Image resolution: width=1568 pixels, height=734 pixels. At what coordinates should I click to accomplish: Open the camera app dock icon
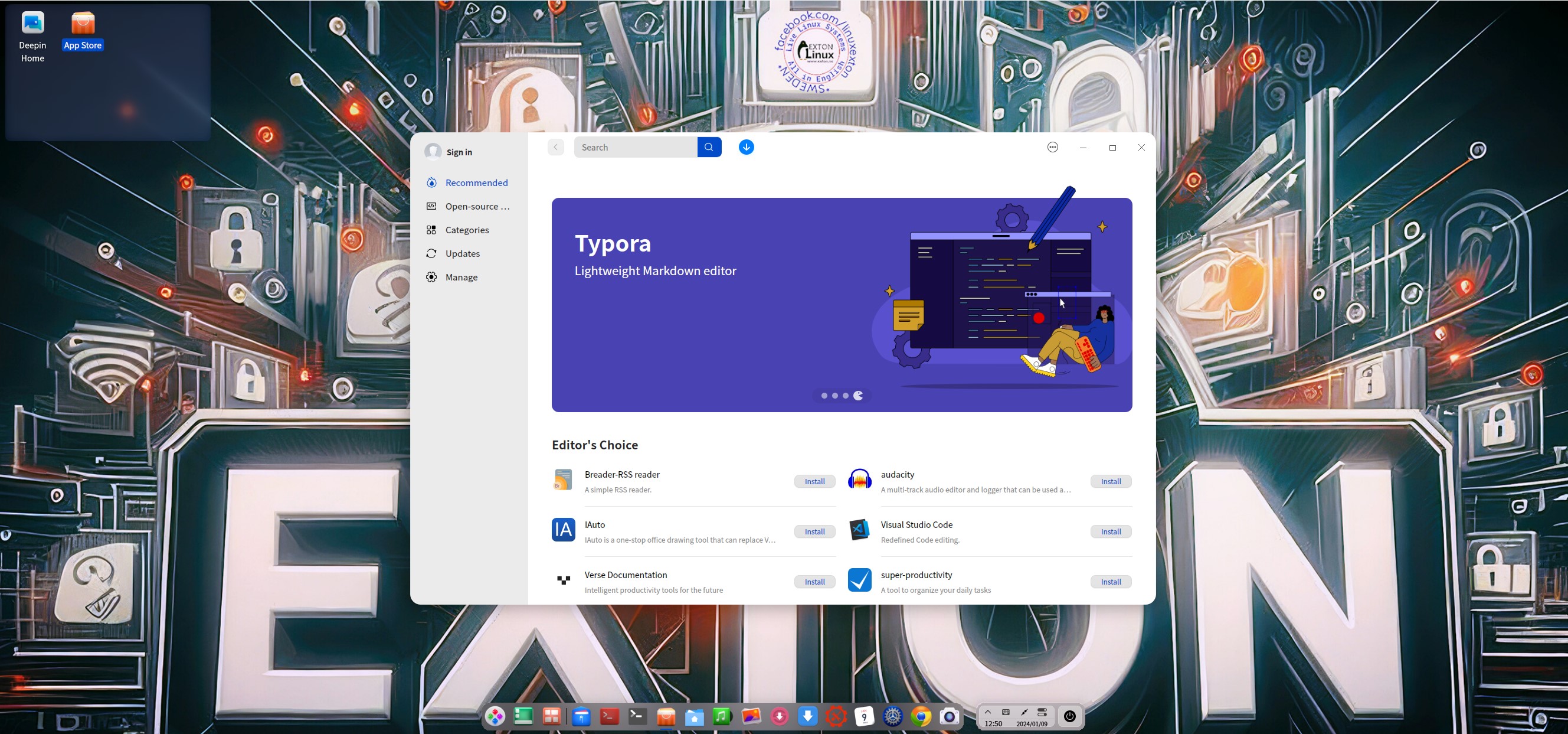tap(949, 716)
